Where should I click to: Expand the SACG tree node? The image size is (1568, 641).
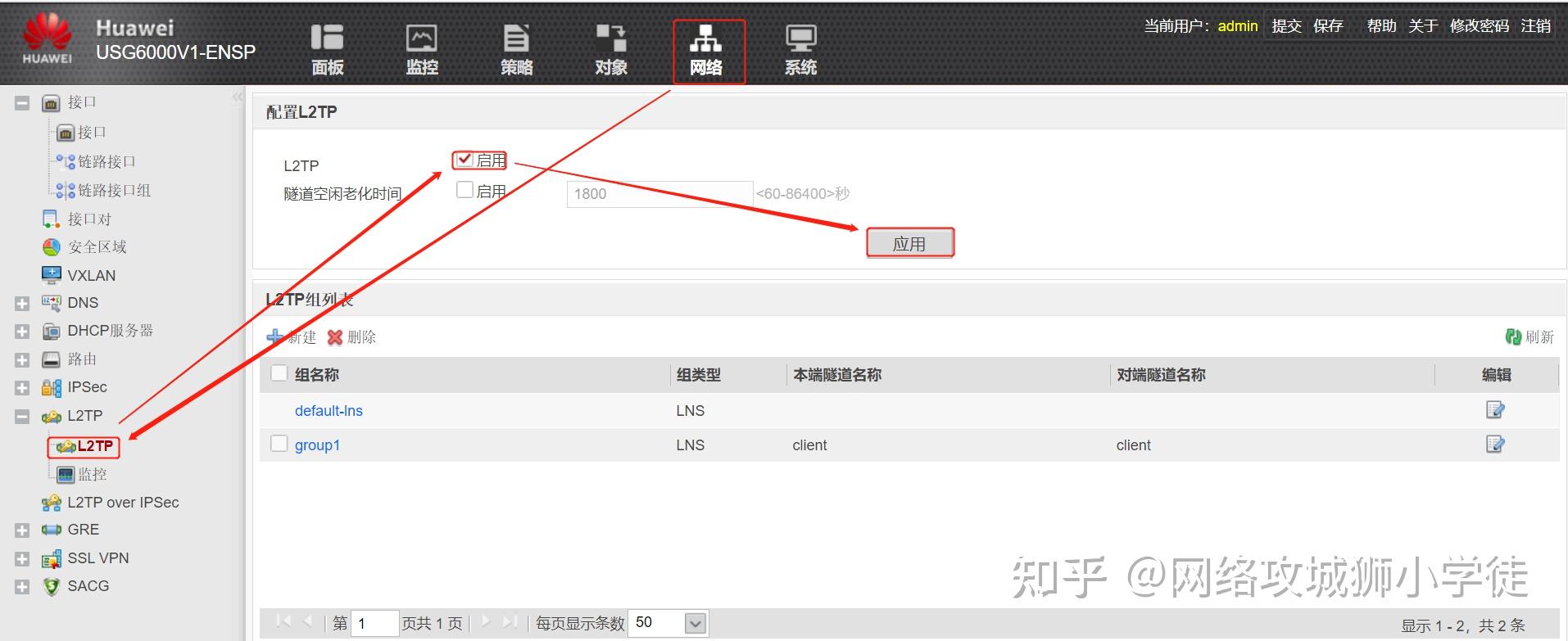coord(22,587)
